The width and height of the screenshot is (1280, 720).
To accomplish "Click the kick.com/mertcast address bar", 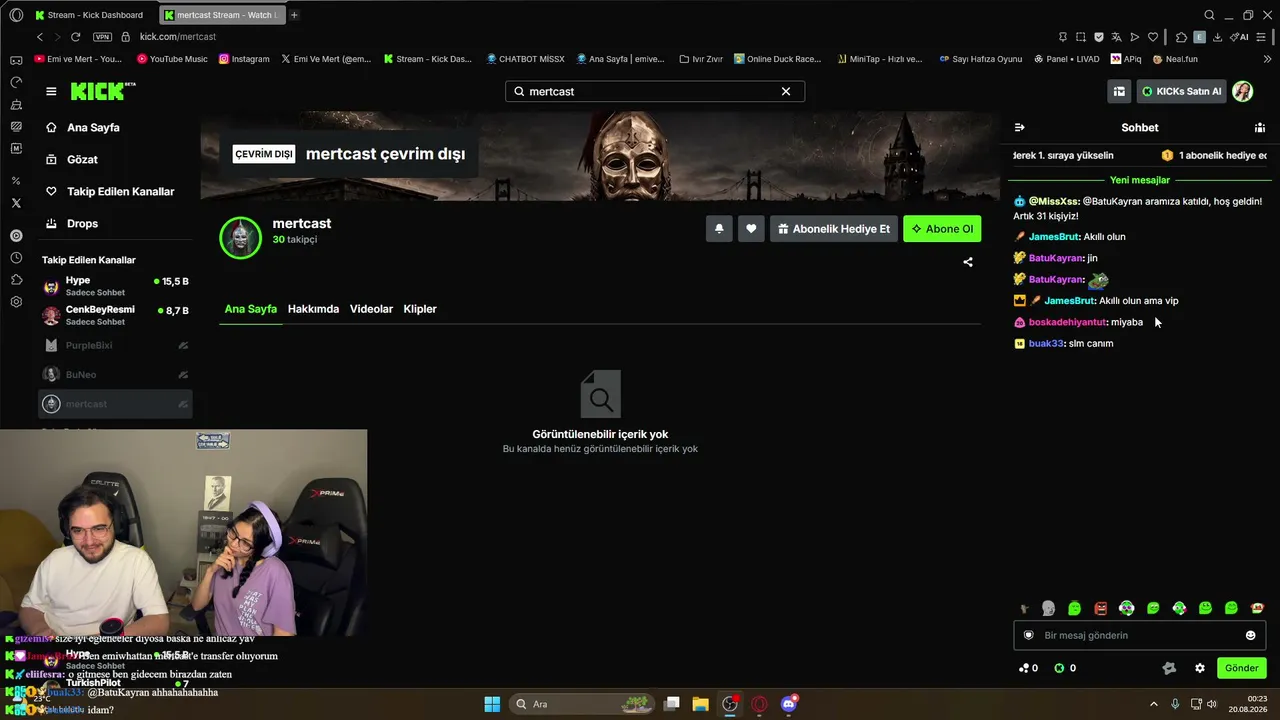I will (178, 37).
